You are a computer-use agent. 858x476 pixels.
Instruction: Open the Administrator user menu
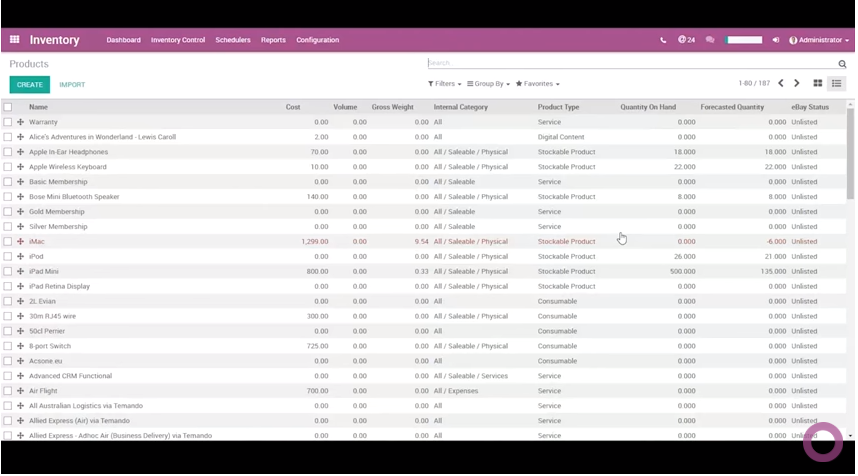(816, 40)
